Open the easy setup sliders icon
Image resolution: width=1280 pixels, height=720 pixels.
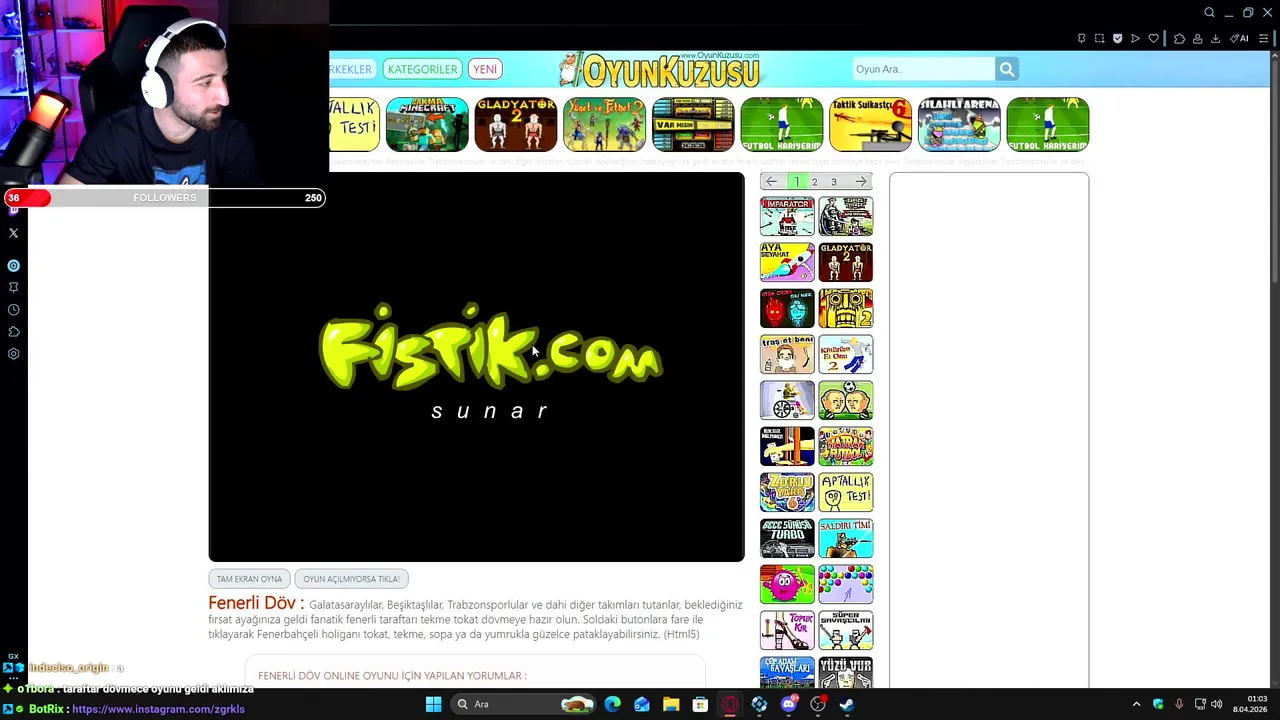[1263, 38]
